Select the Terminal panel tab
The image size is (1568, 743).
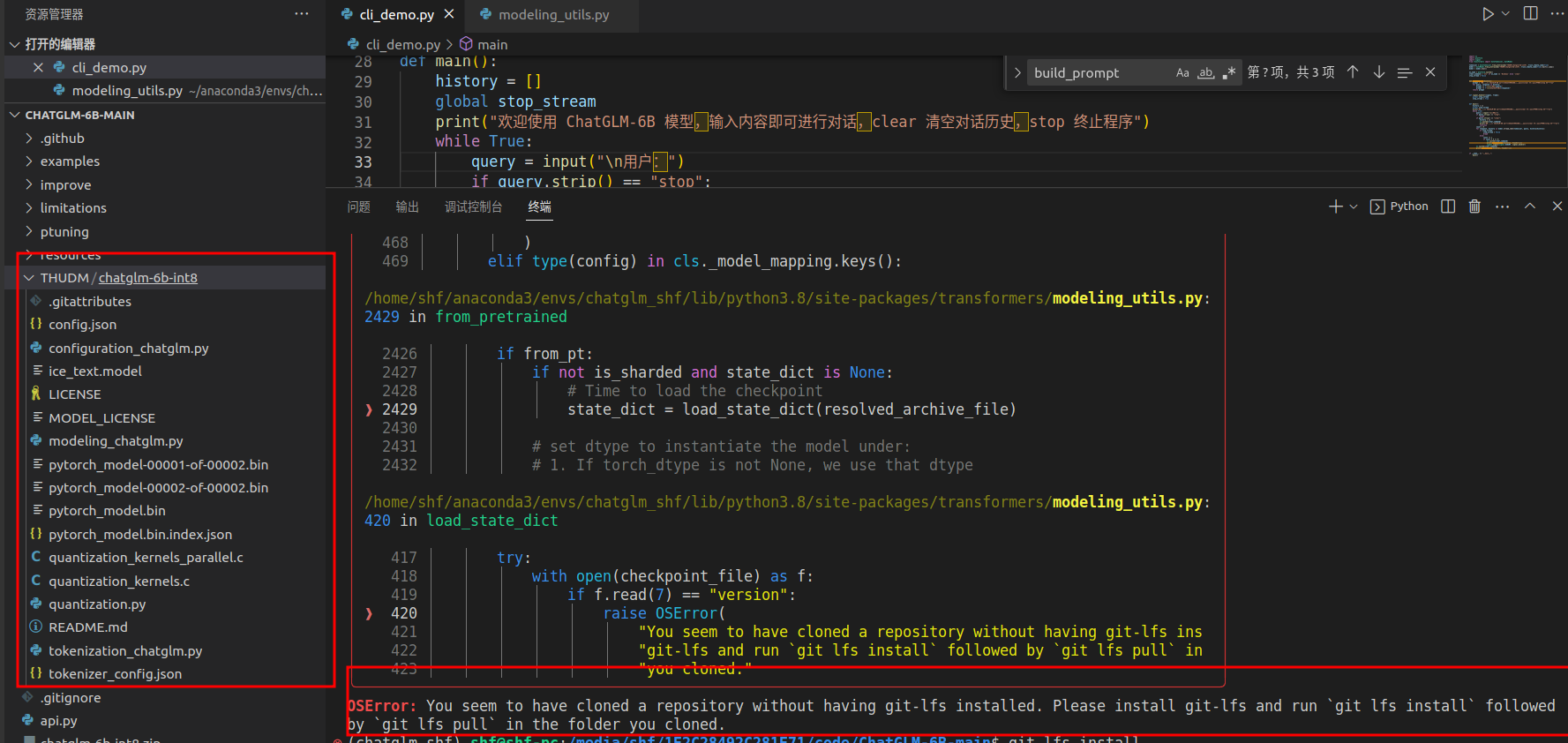540,206
